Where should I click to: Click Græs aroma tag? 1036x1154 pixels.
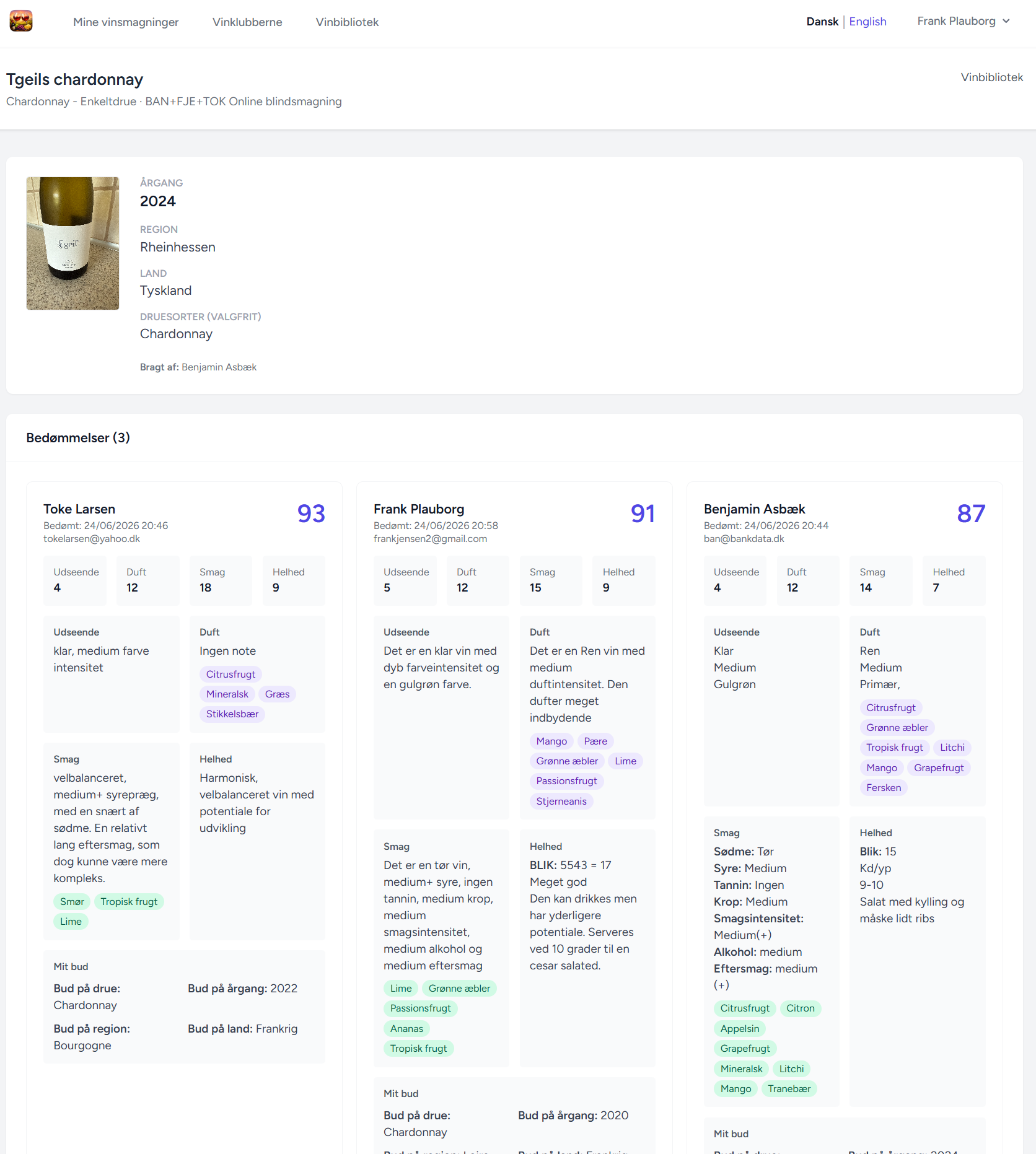(x=277, y=694)
